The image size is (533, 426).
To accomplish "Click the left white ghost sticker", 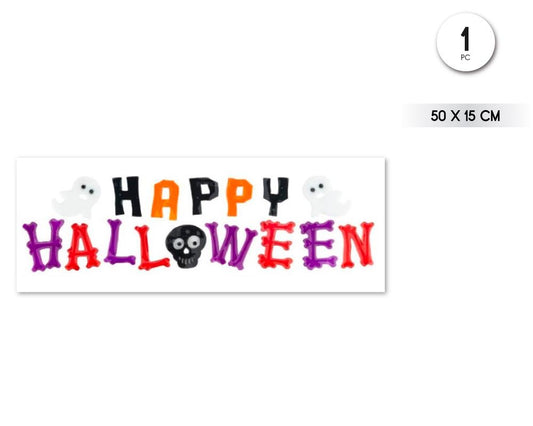I will pos(77,197).
